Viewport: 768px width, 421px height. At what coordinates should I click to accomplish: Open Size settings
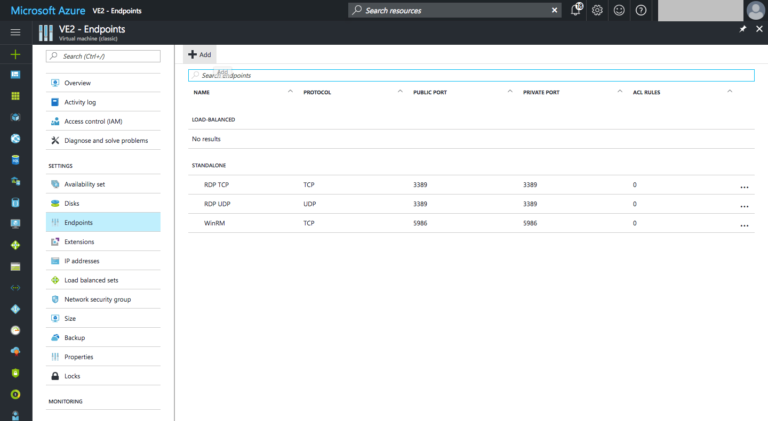click(103, 318)
